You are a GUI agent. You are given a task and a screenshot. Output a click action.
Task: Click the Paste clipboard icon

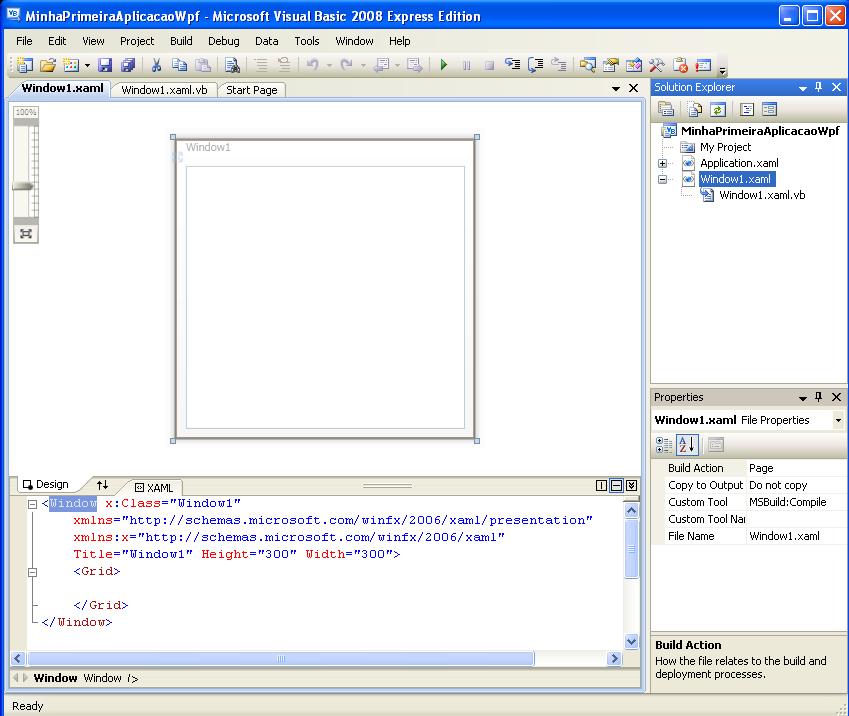(x=203, y=65)
